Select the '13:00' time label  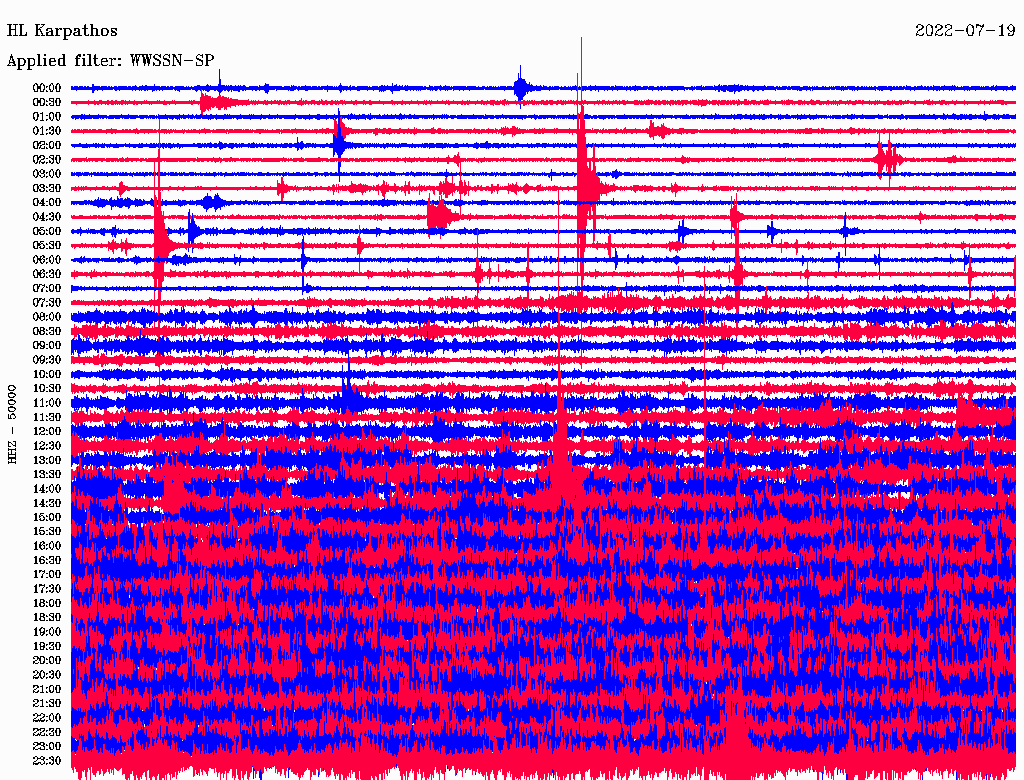pyautogui.click(x=47, y=461)
